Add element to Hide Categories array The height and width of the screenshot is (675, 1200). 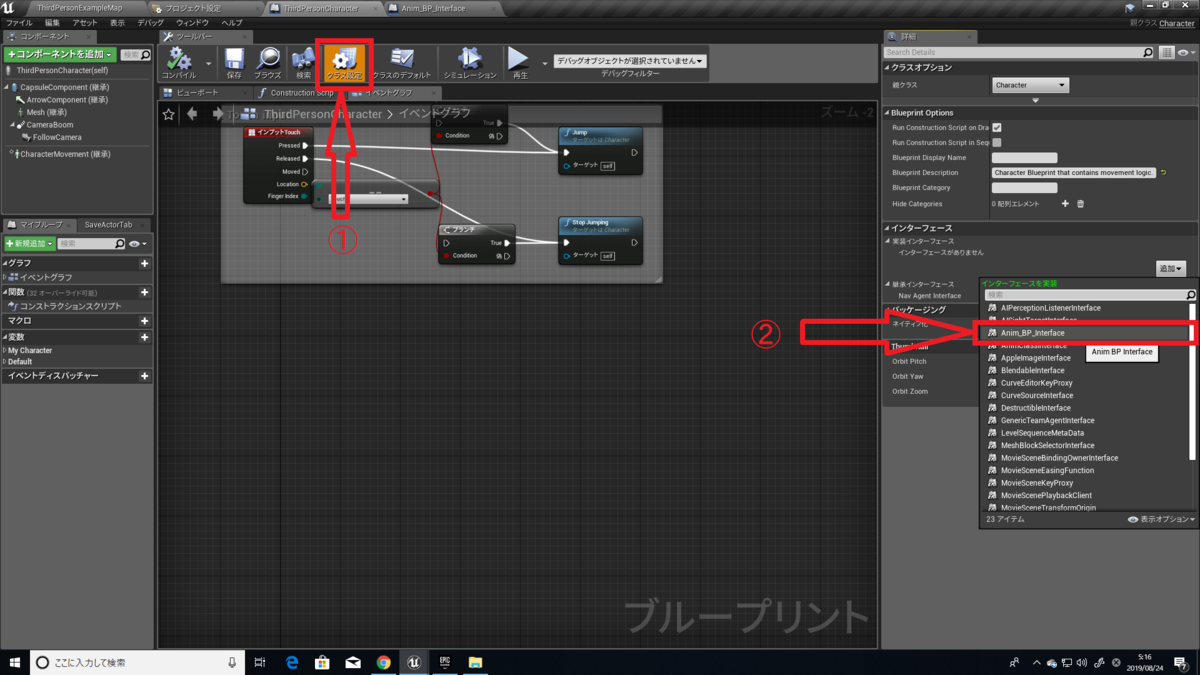1065,204
